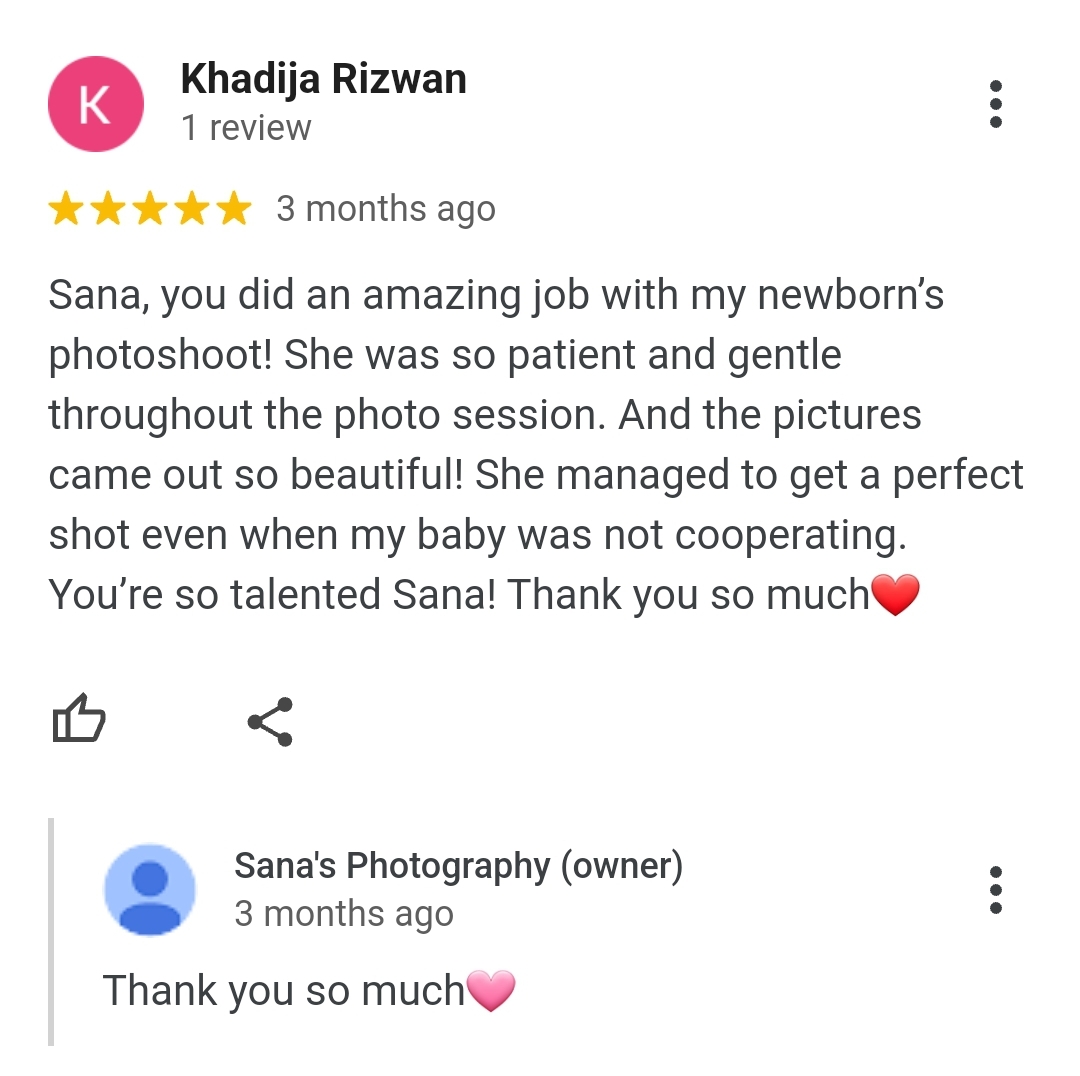The width and height of the screenshot is (1080, 1076).
Task: Open the "1 review" contributor link
Action: [246, 128]
